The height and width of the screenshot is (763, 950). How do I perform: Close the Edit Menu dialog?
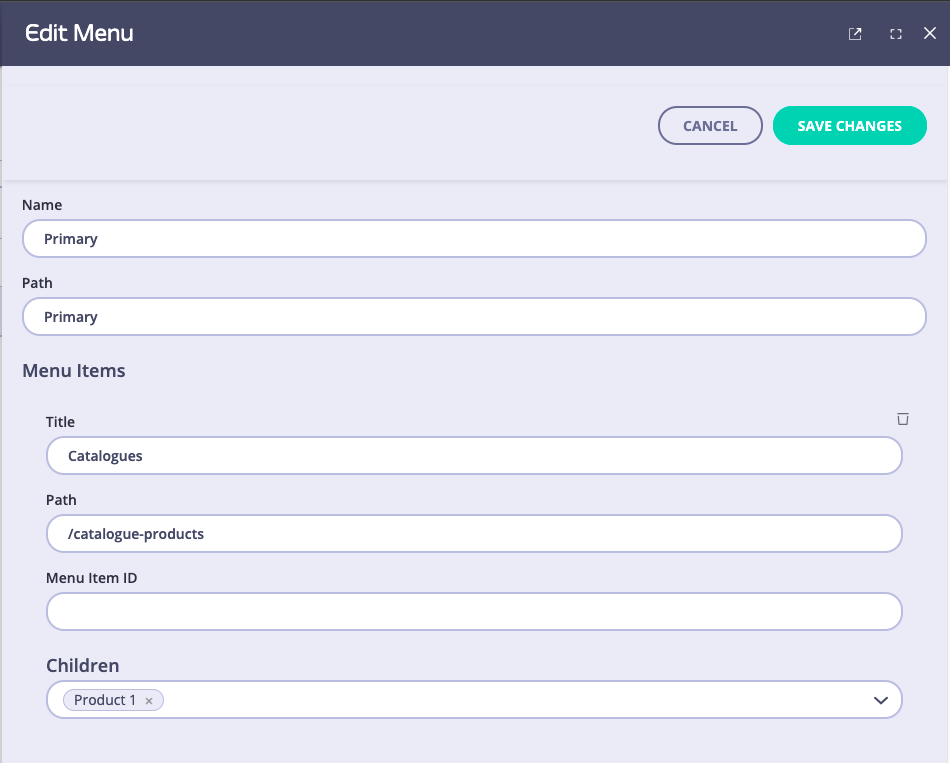tap(932, 33)
